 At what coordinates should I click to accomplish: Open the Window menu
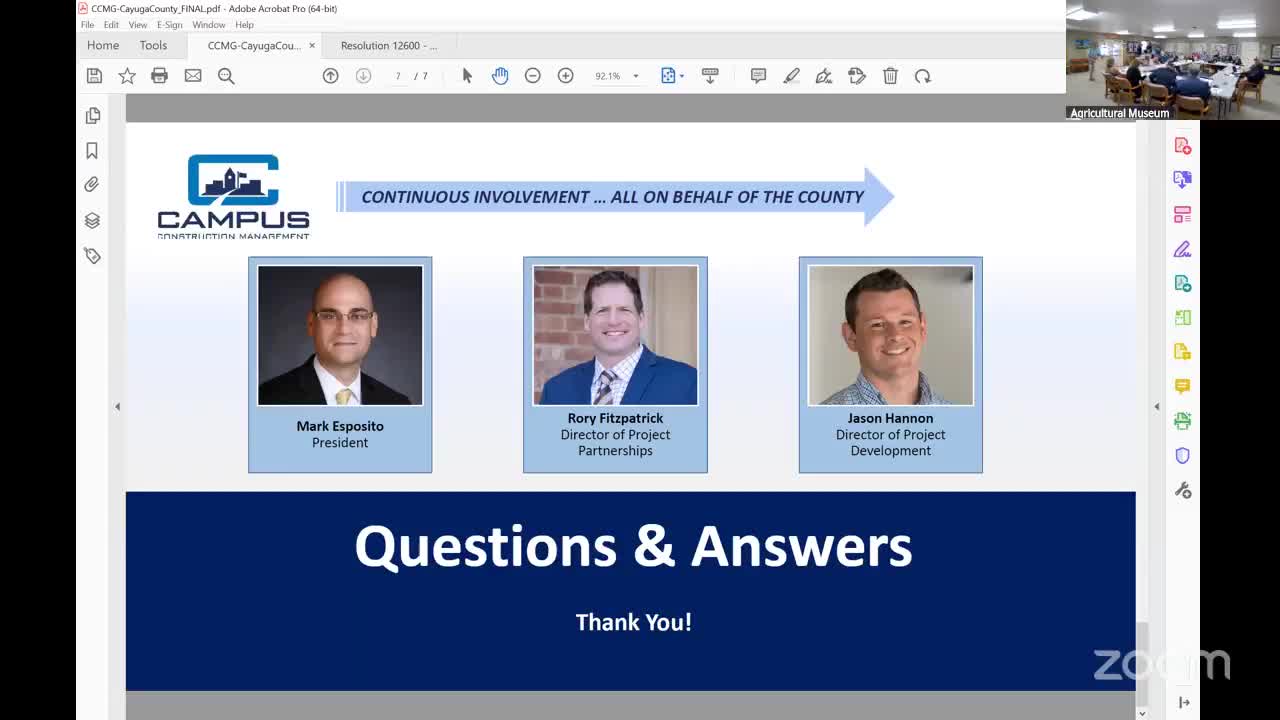pos(208,24)
